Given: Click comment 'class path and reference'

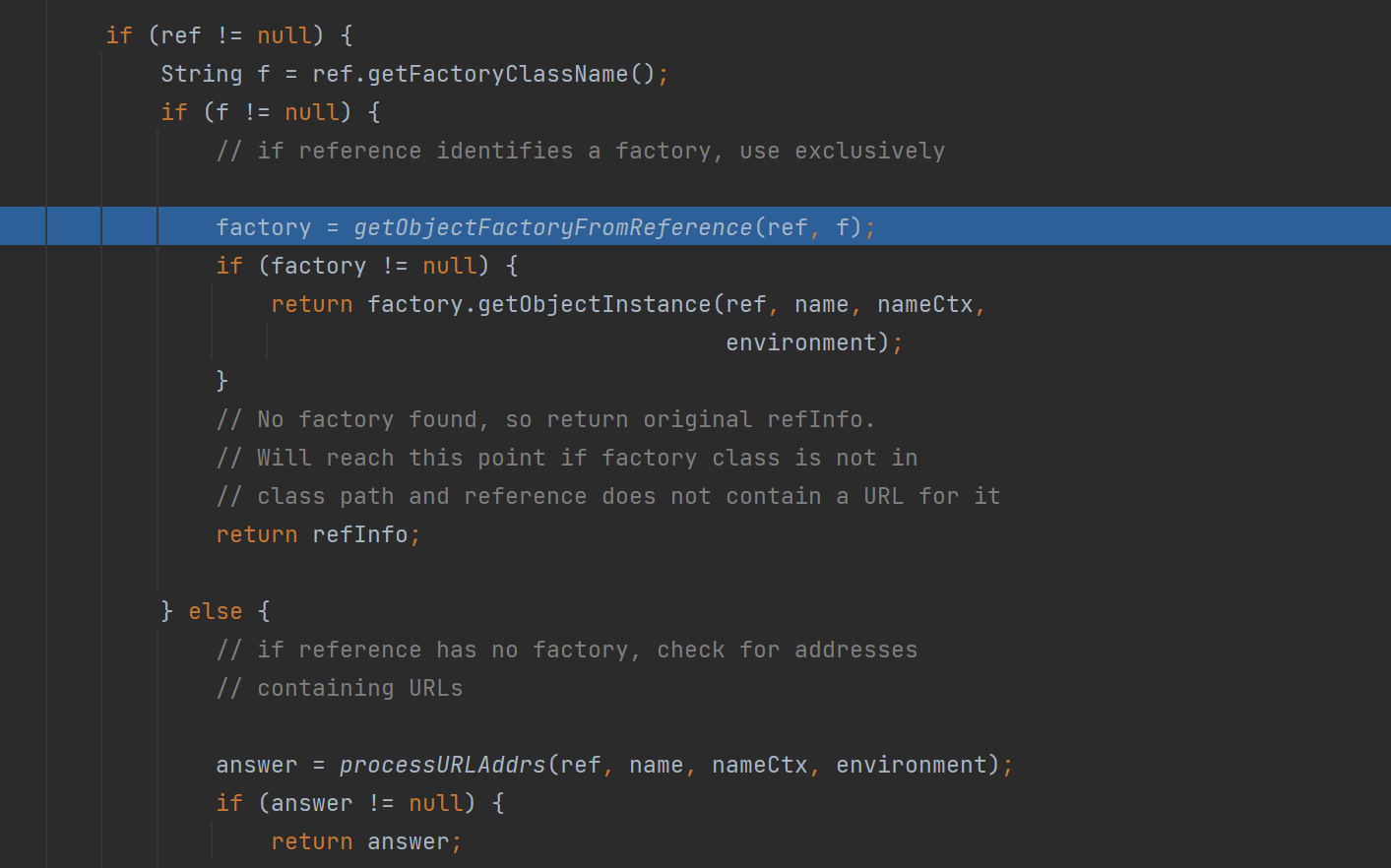Looking at the screenshot, I should click(607, 496).
